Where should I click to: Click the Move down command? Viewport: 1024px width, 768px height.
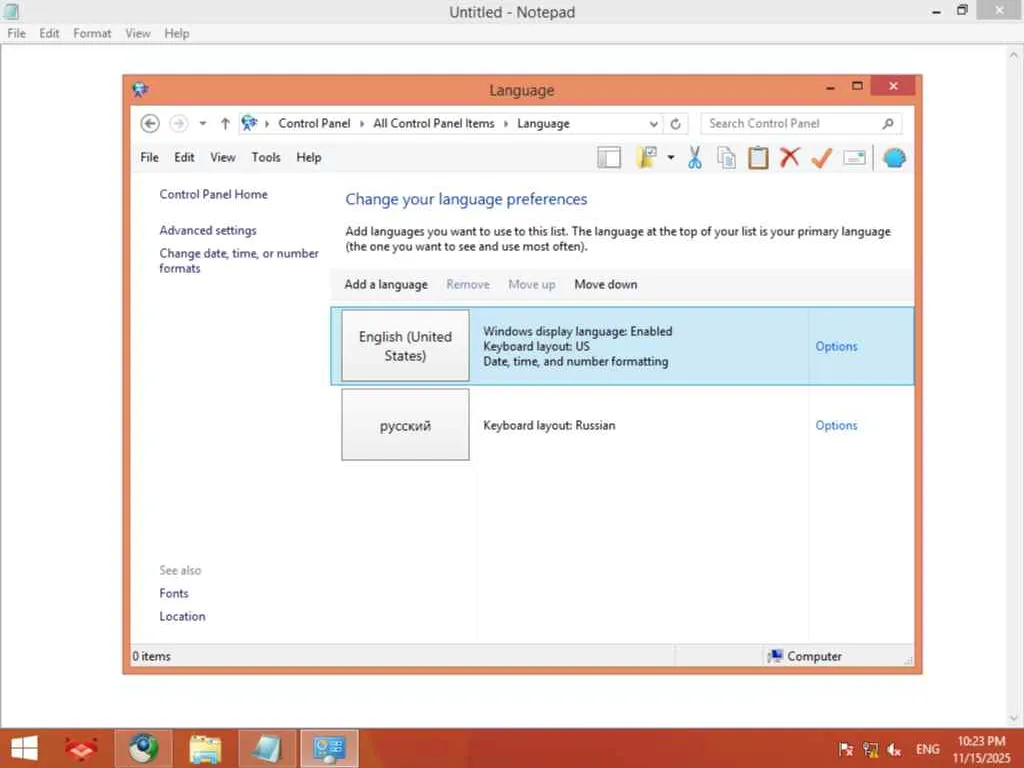point(605,284)
